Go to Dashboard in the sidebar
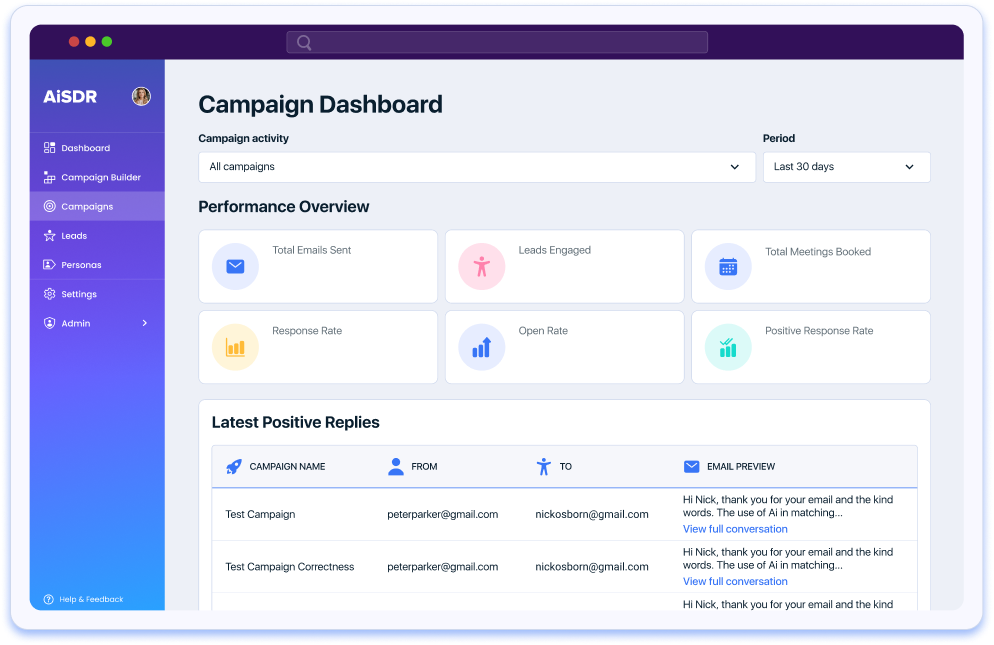The height and width of the screenshot is (645, 994). [85, 148]
